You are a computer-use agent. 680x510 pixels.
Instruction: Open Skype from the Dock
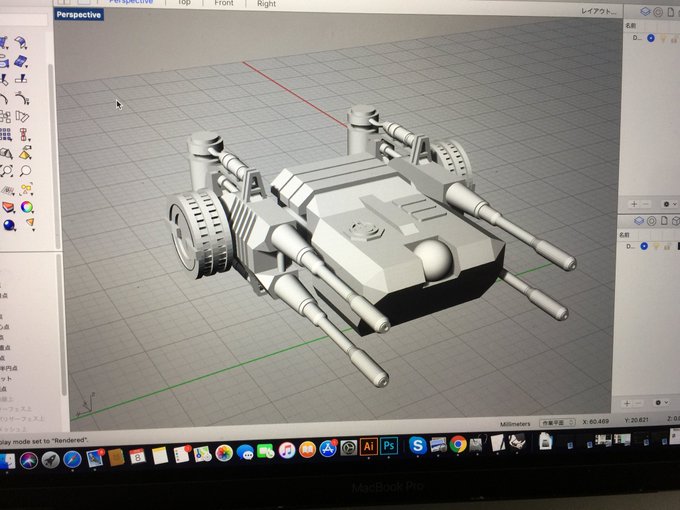(418, 445)
